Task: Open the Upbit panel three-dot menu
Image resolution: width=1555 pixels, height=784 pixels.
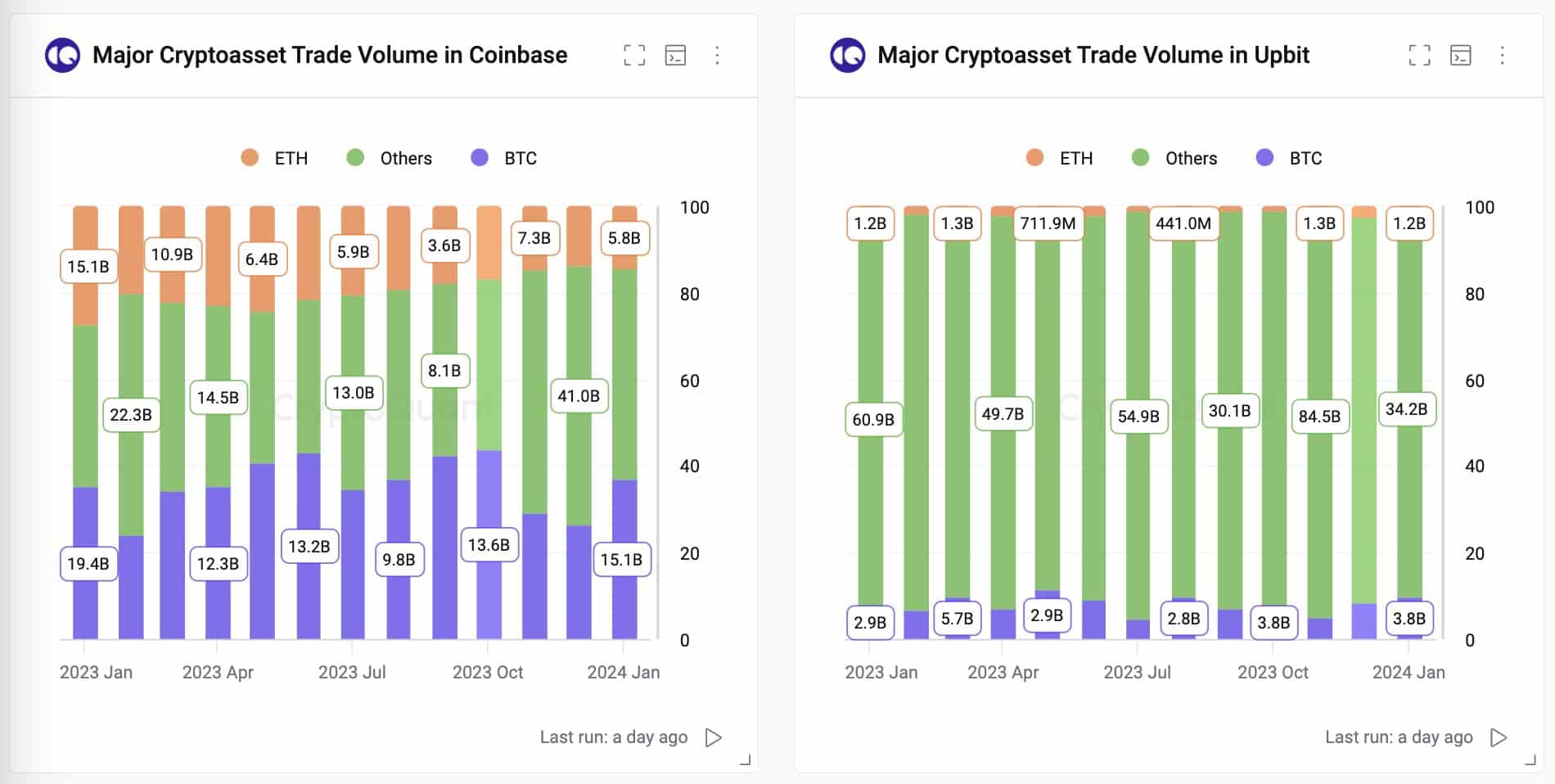Action: 1502,55
